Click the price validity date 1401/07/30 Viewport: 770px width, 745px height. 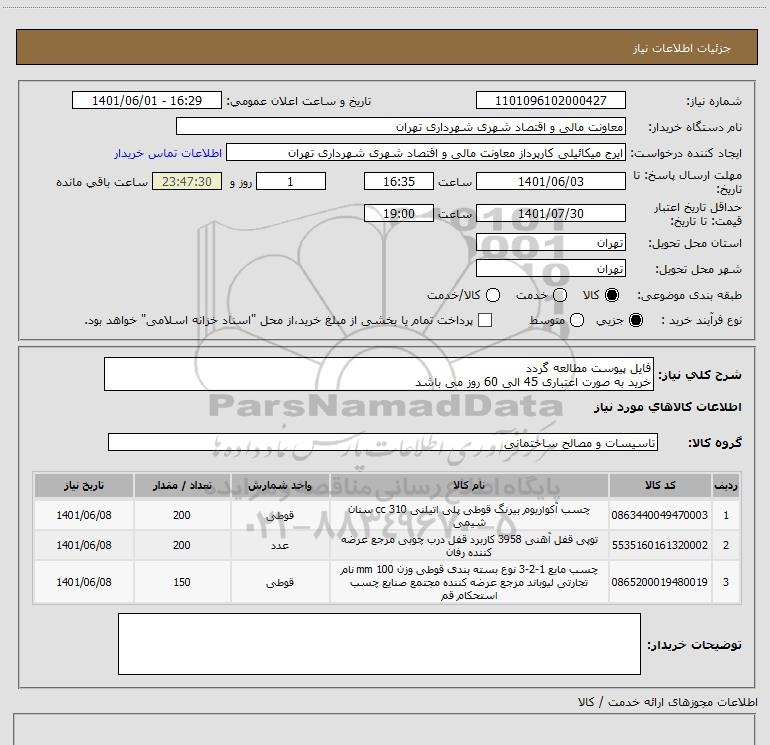click(550, 213)
